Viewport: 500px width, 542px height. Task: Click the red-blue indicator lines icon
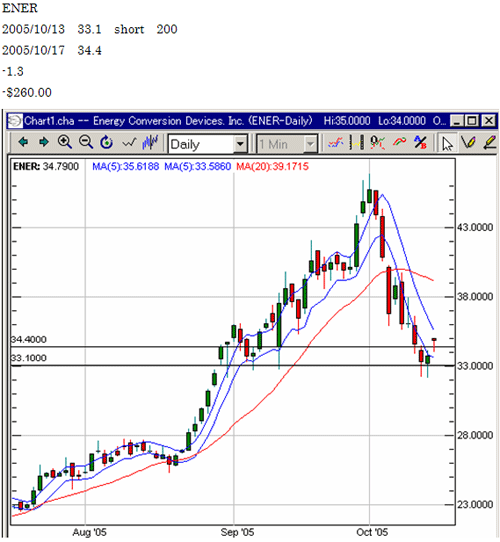click(x=335, y=142)
